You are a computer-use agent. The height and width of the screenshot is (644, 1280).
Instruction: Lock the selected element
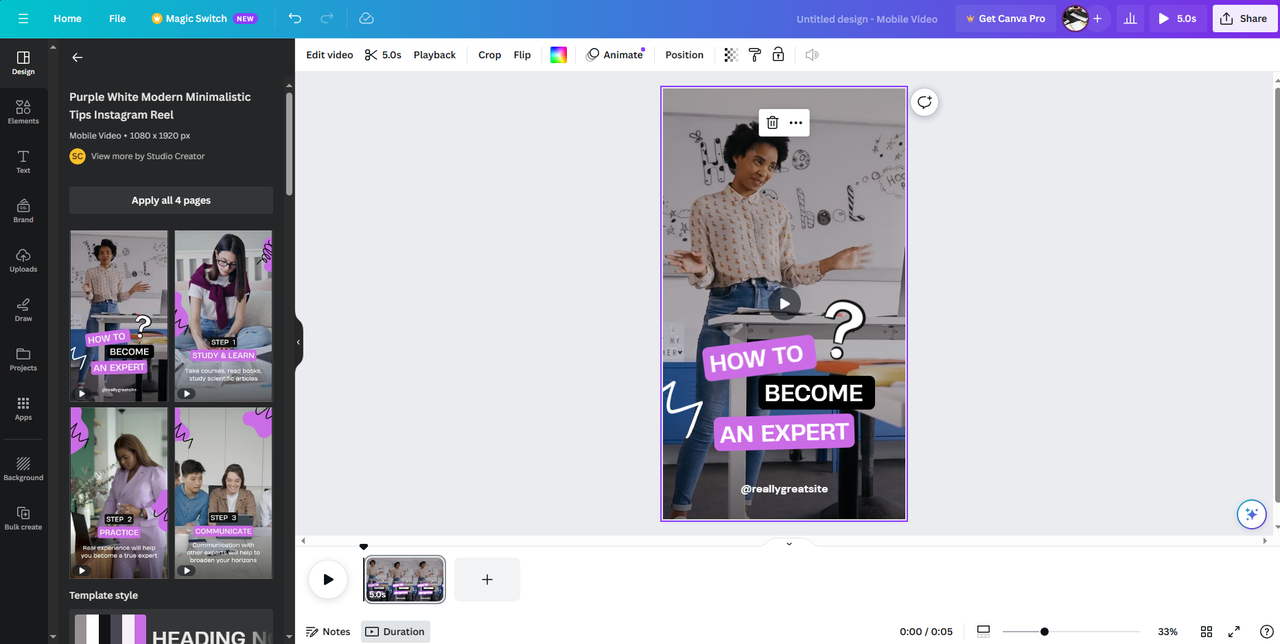coord(778,55)
